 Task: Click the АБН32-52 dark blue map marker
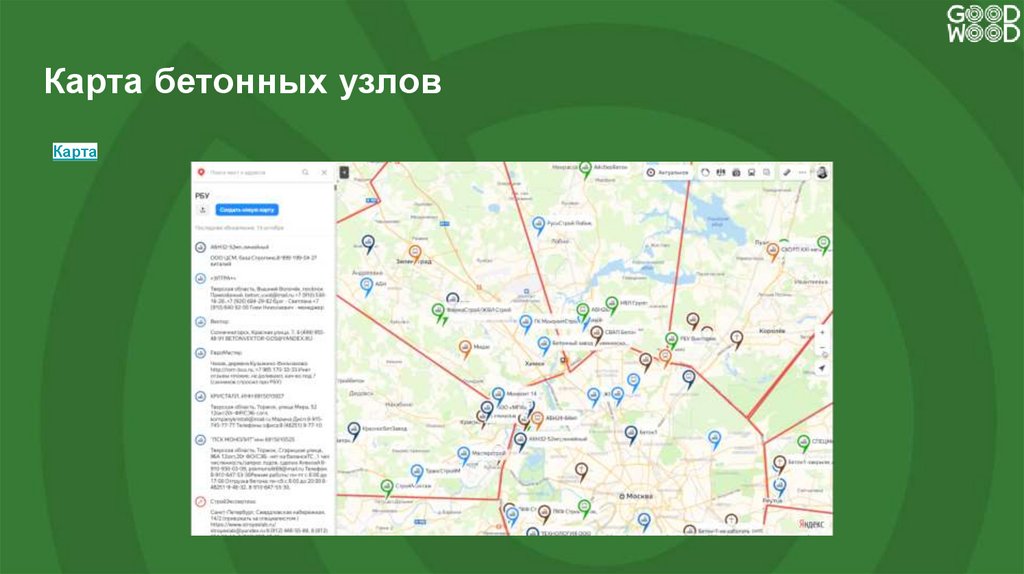[520, 441]
